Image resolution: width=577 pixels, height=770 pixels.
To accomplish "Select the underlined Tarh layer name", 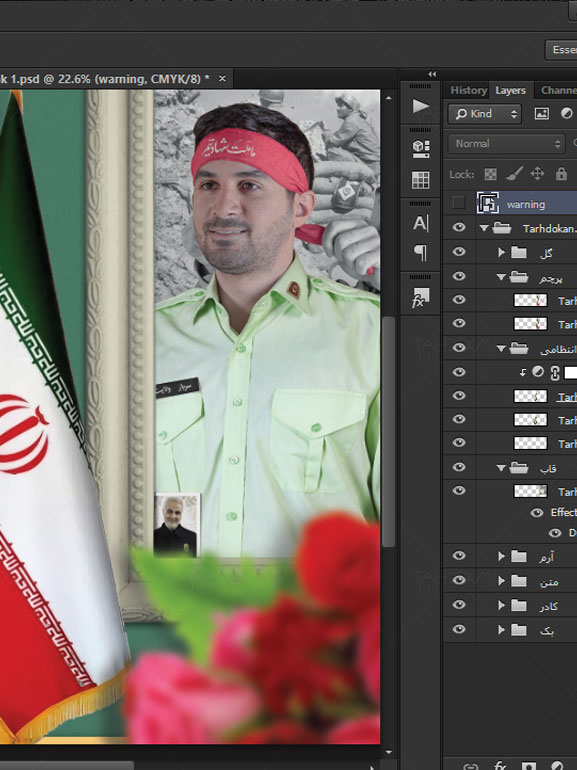I will tap(566, 397).
